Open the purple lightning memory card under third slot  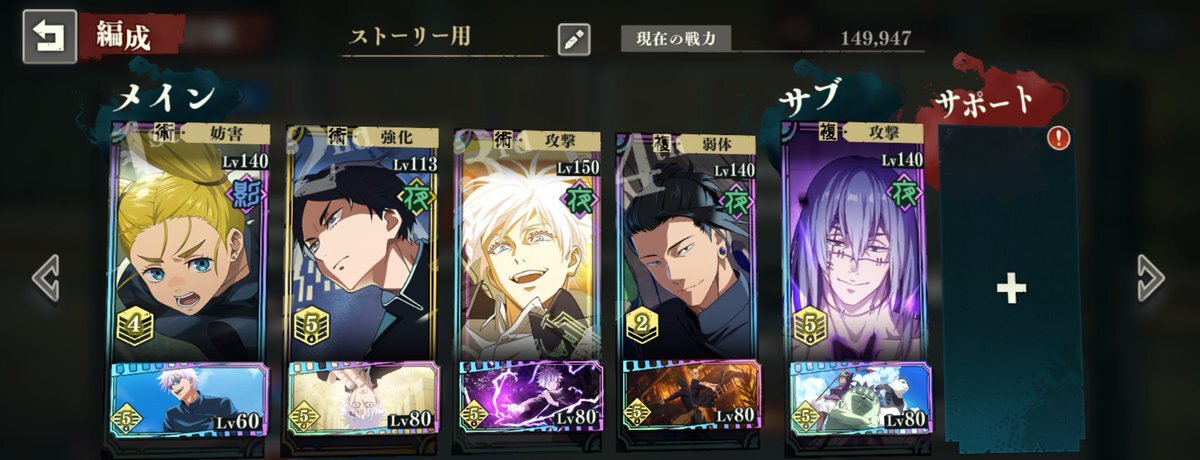click(530, 398)
